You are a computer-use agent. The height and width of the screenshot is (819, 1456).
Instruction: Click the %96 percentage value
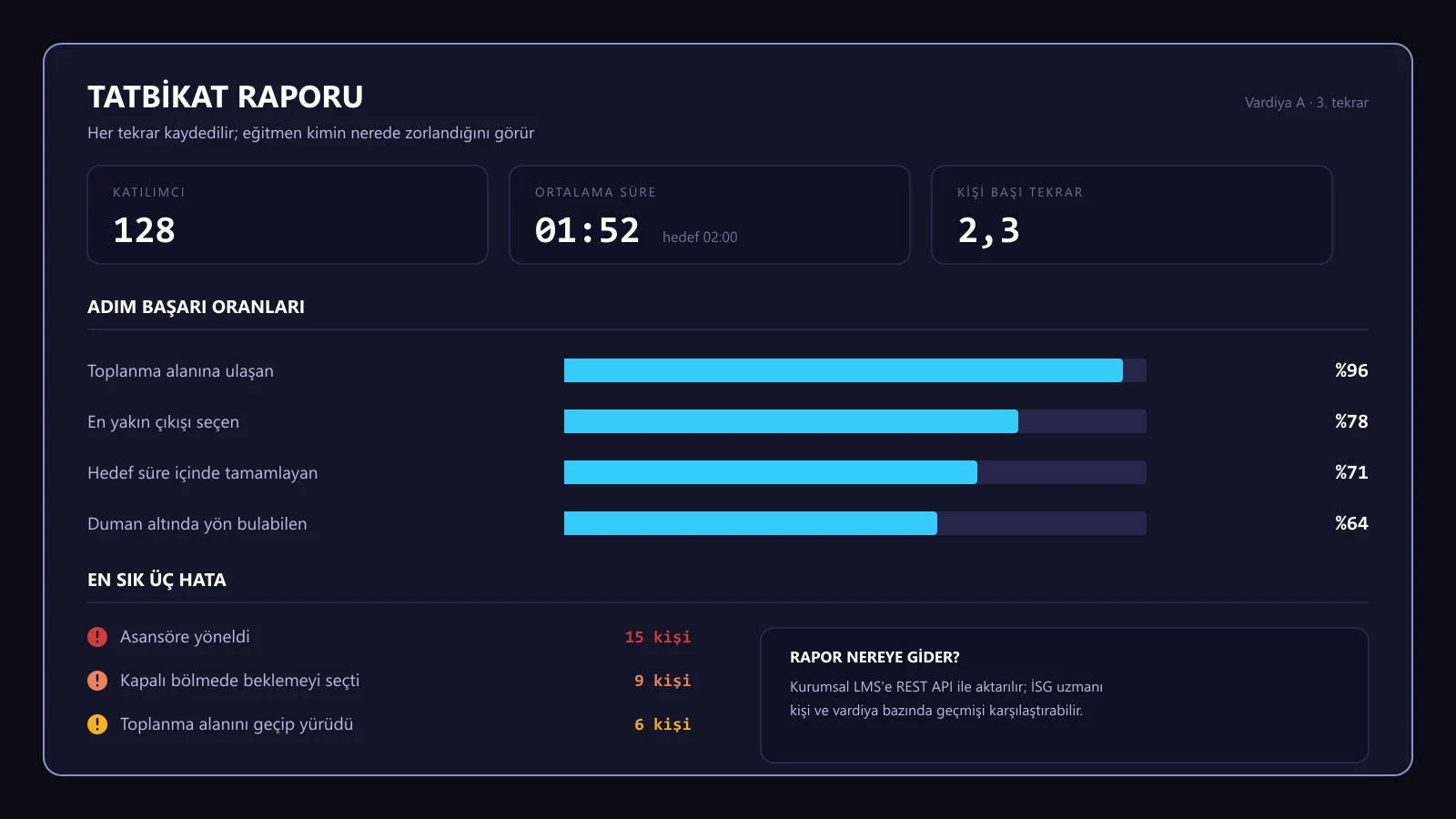[x=1351, y=370]
